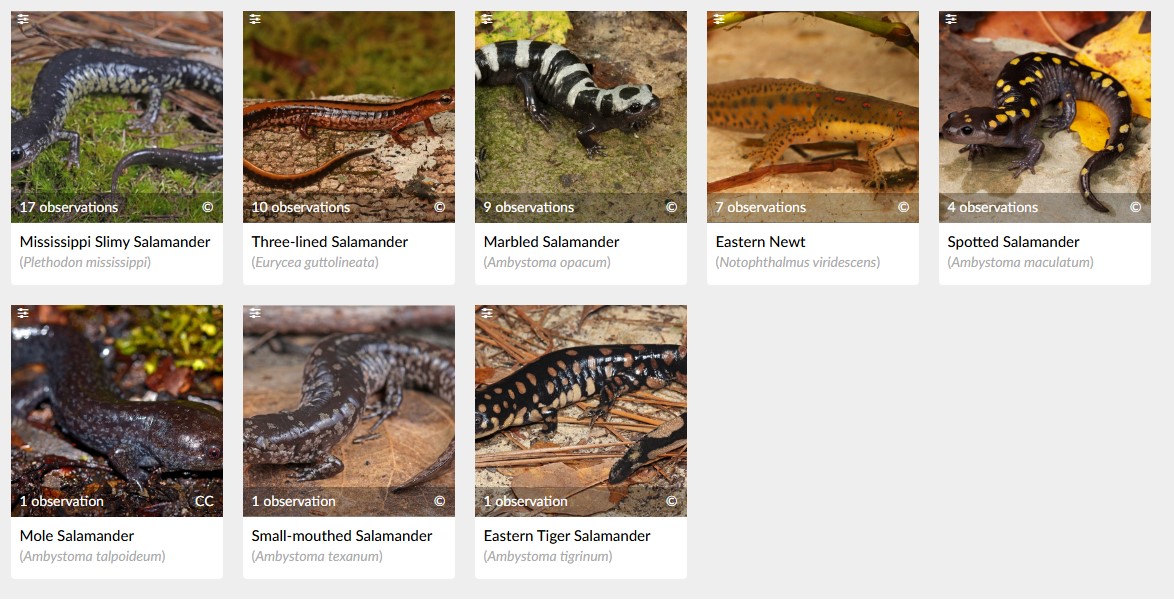
Task: View the 17 observations count link
Action: pos(69,207)
